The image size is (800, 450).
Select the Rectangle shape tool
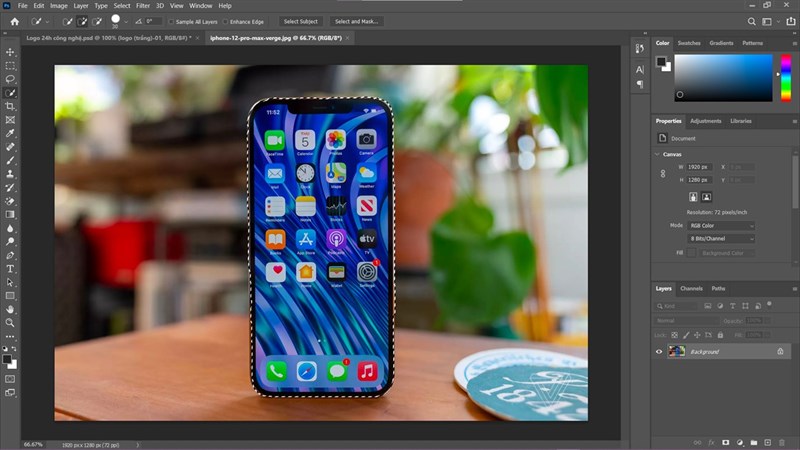coord(10,295)
